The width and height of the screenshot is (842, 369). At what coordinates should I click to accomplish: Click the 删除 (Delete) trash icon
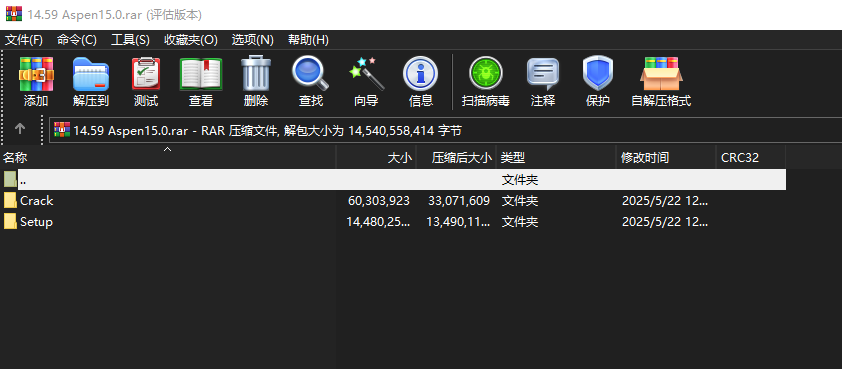click(x=256, y=73)
